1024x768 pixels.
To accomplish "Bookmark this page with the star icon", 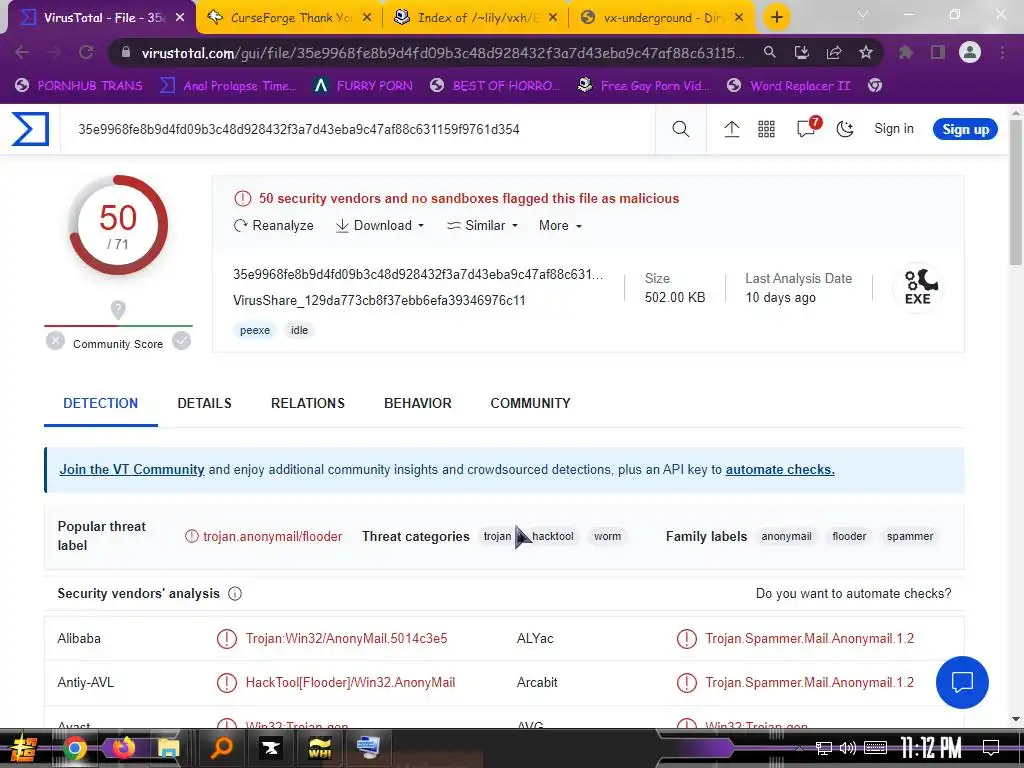I will click(x=866, y=52).
